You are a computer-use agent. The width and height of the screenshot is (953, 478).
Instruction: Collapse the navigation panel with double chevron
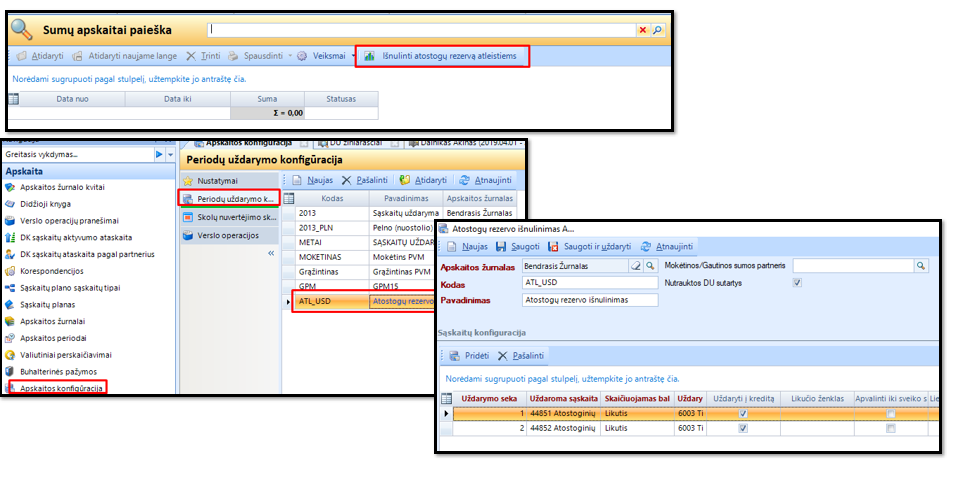click(269, 253)
